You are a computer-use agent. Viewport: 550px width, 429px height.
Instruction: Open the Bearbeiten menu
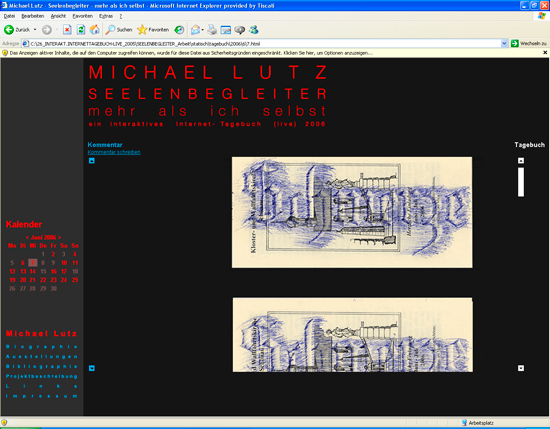(33, 16)
